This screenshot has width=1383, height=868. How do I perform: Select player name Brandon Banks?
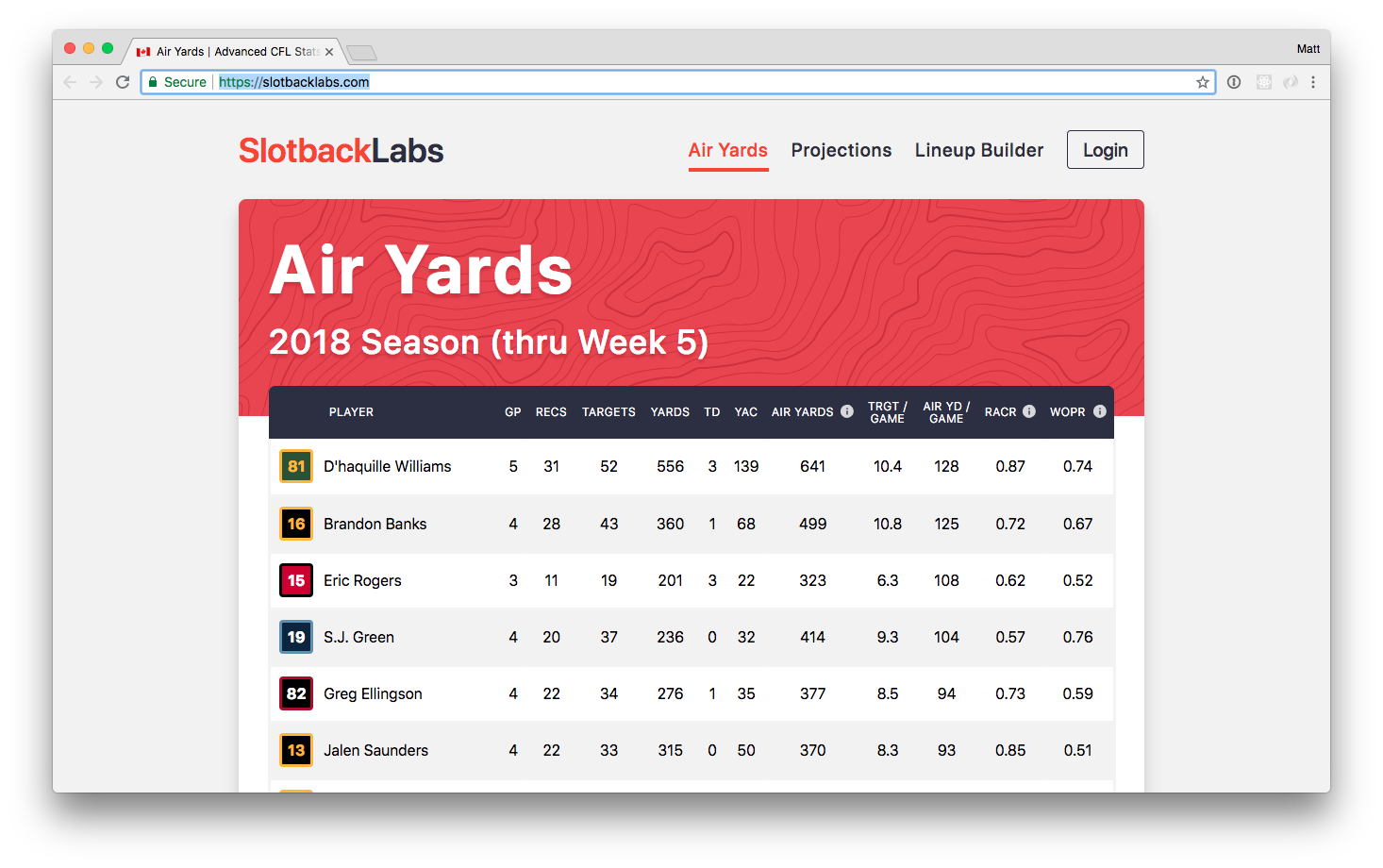pos(375,524)
